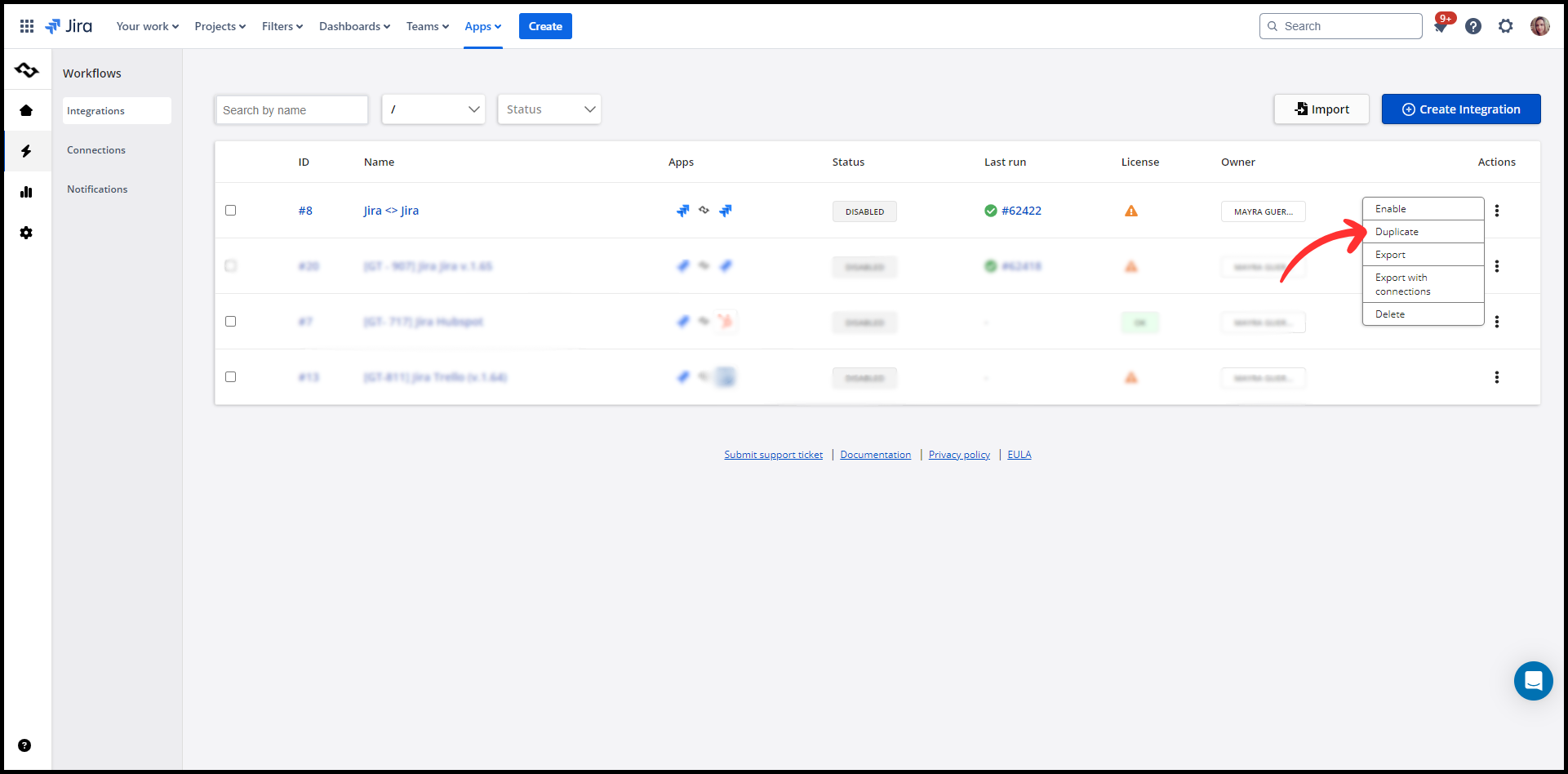This screenshot has height=774, width=1568.
Task: Click the Create Integration button
Action: tap(1460, 109)
